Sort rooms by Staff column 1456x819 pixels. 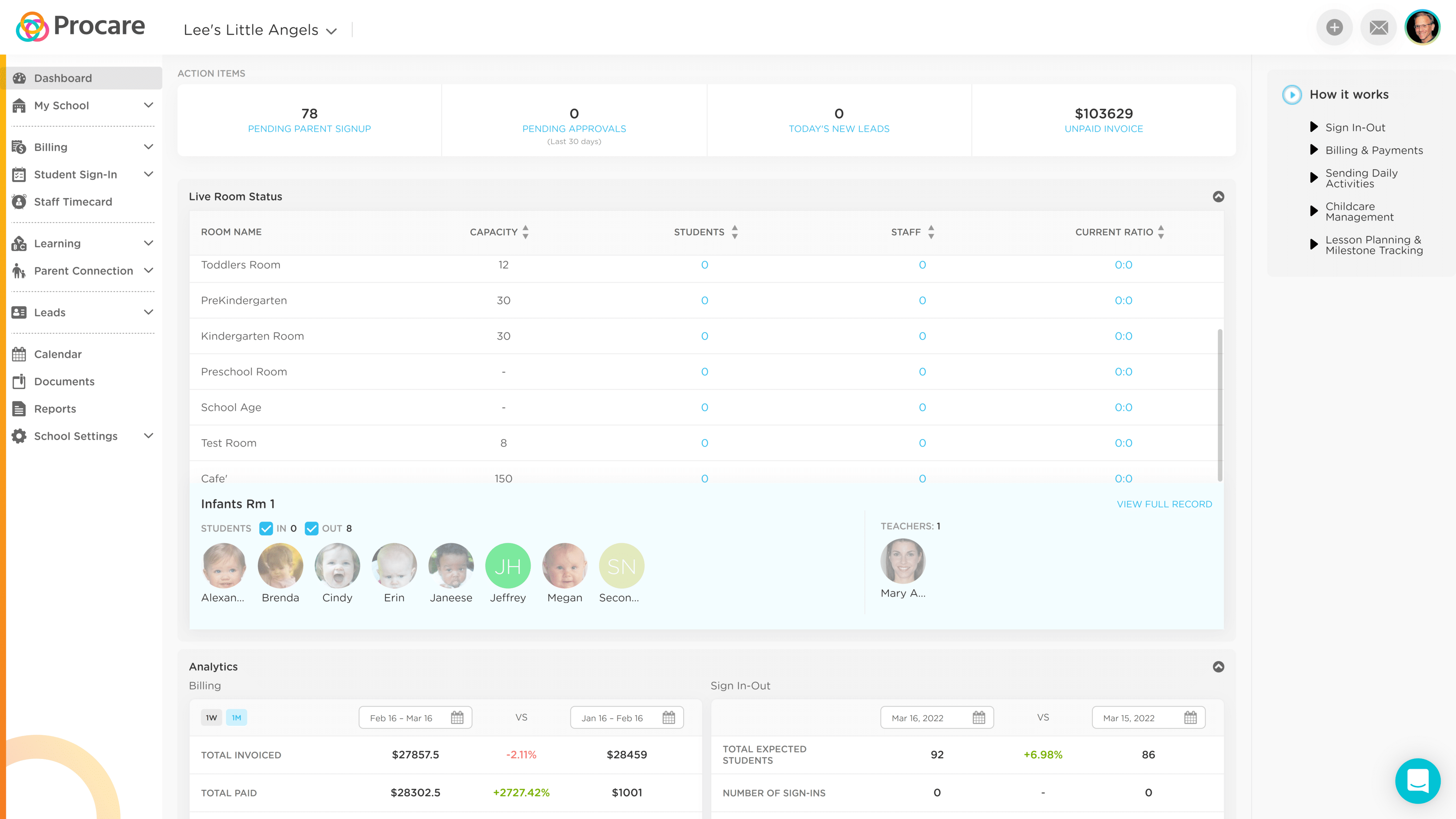[x=931, y=232]
